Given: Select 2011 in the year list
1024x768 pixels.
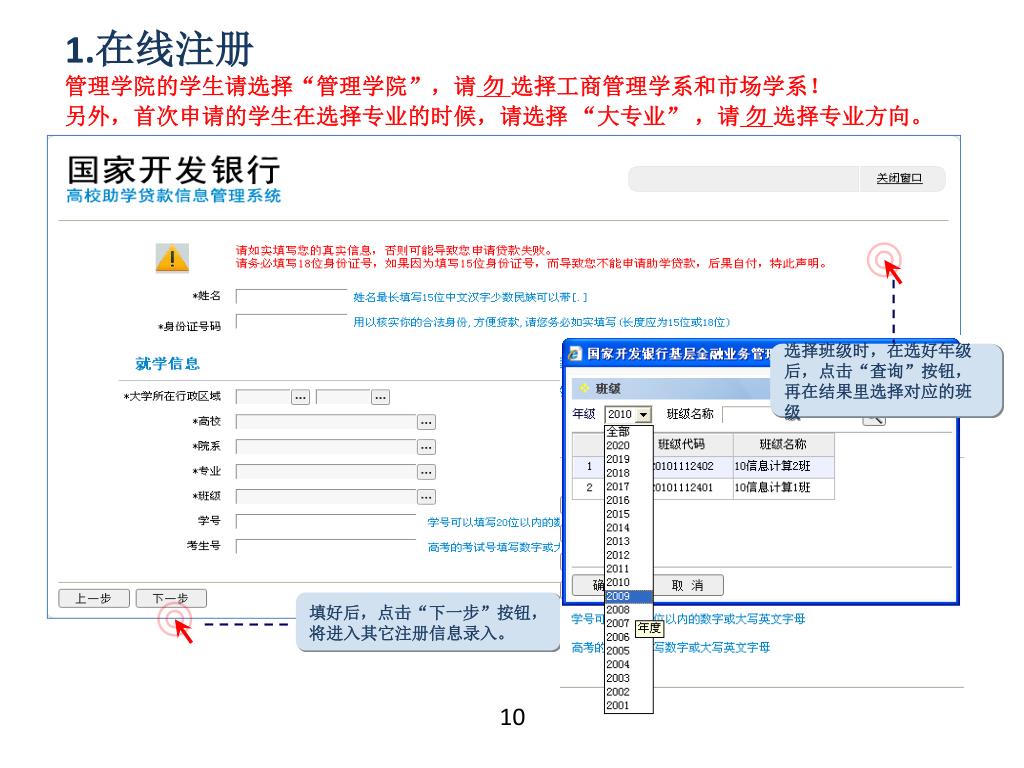Looking at the screenshot, I should [x=628, y=569].
